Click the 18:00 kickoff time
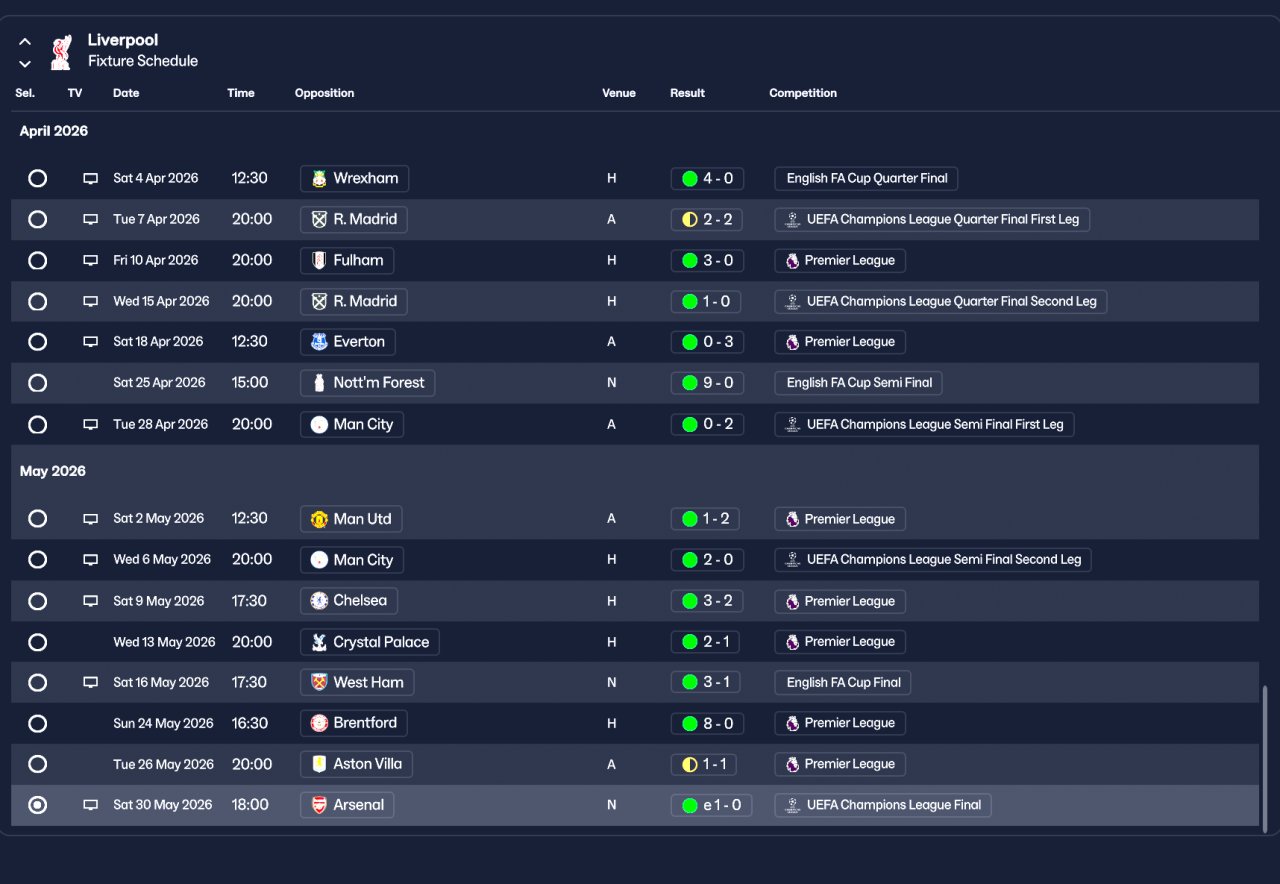This screenshot has width=1280, height=884. [250, 805]
